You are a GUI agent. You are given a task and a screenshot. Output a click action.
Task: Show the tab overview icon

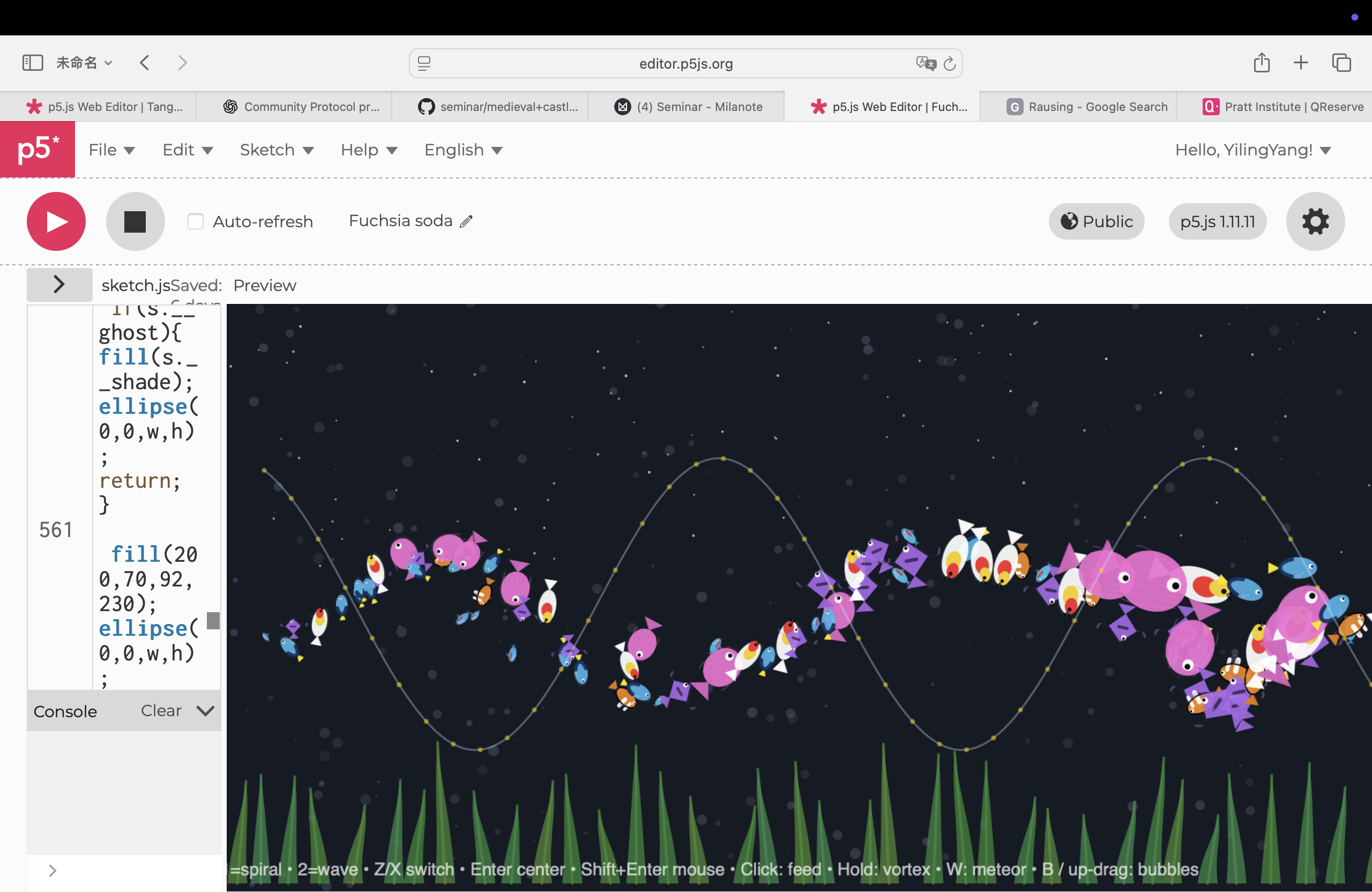(x=1341, y=63)
